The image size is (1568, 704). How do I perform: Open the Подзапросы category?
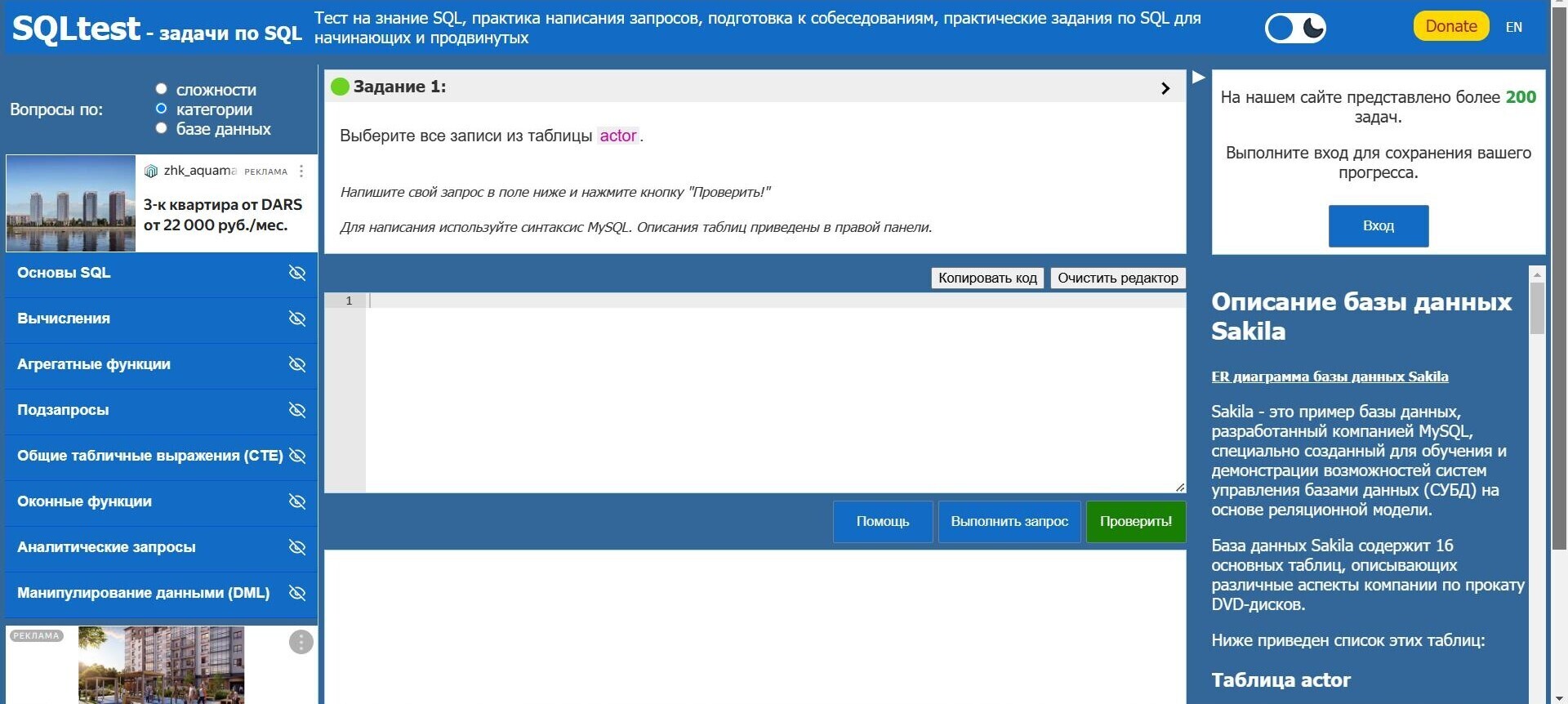click(63, 410)
